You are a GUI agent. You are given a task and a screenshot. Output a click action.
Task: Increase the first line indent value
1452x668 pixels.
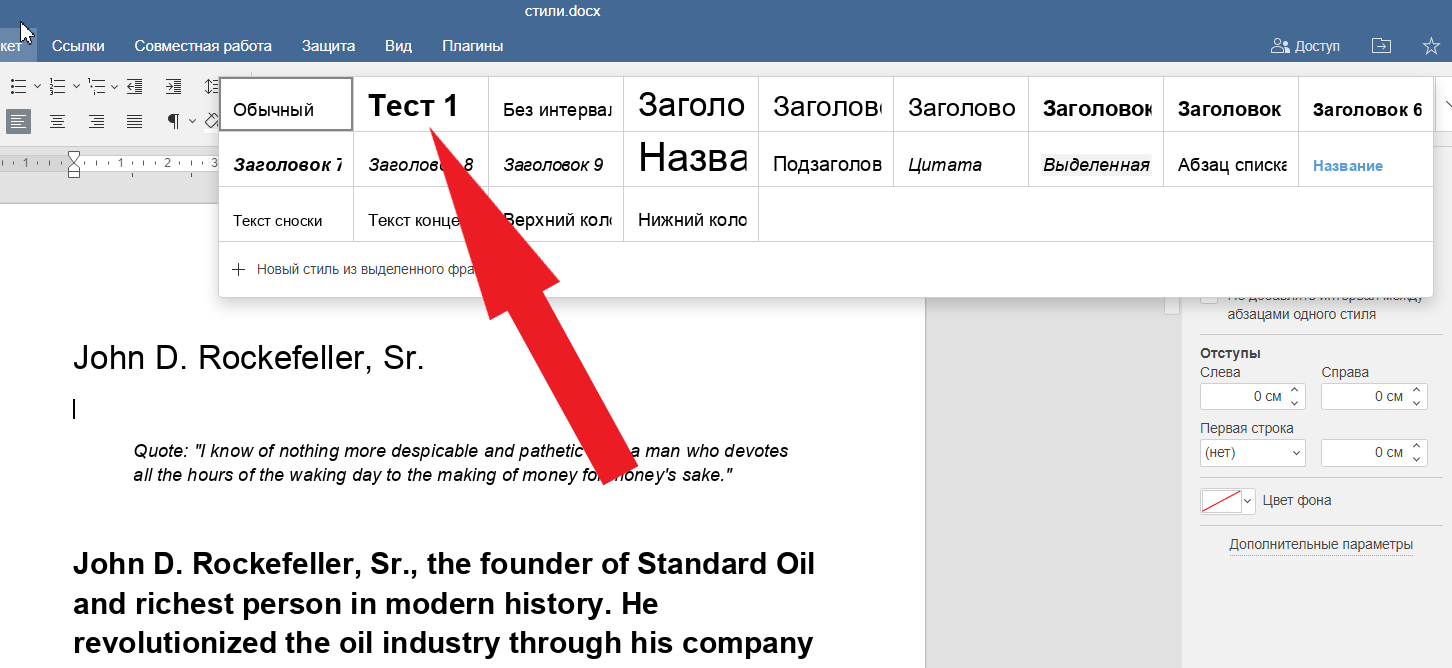1415,446
